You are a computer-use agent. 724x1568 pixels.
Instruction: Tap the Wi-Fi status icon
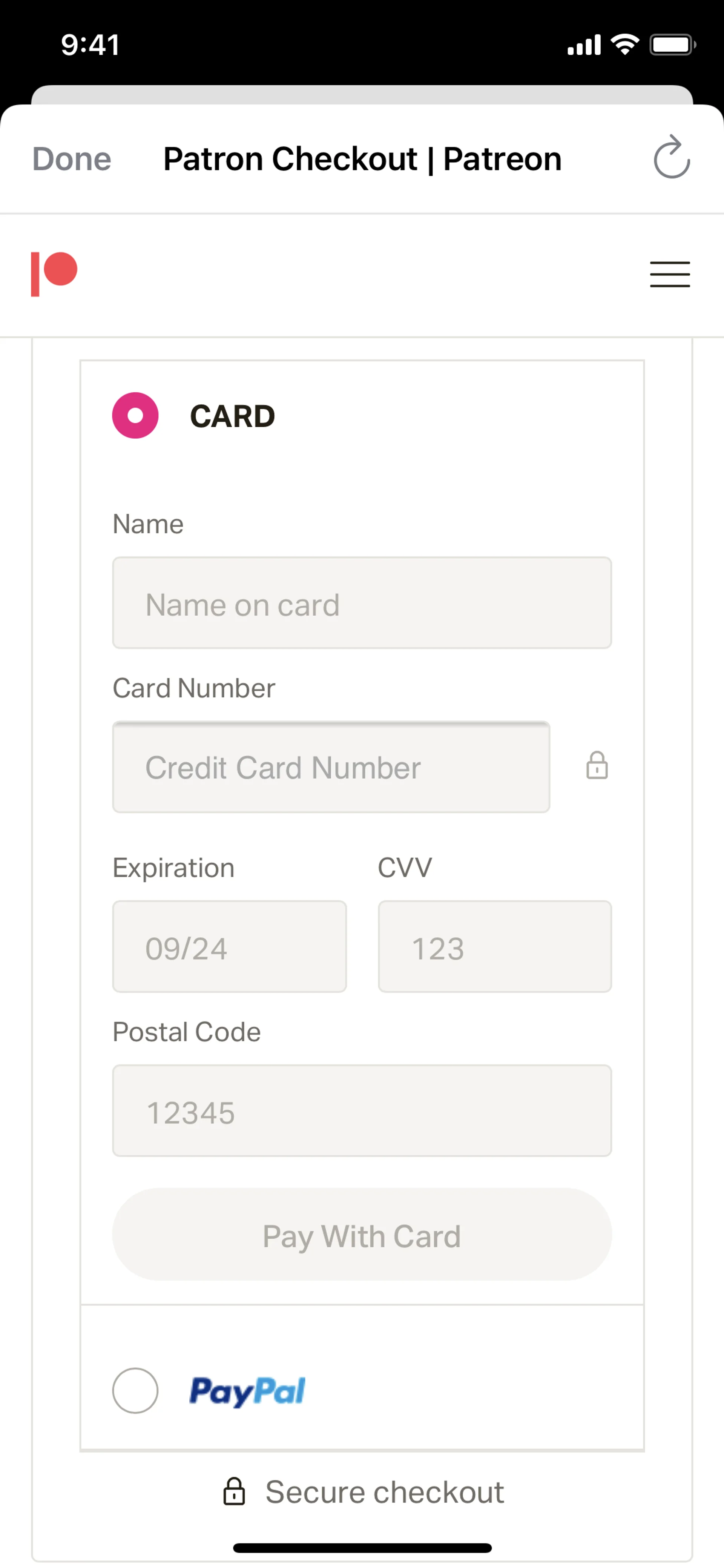625,45
